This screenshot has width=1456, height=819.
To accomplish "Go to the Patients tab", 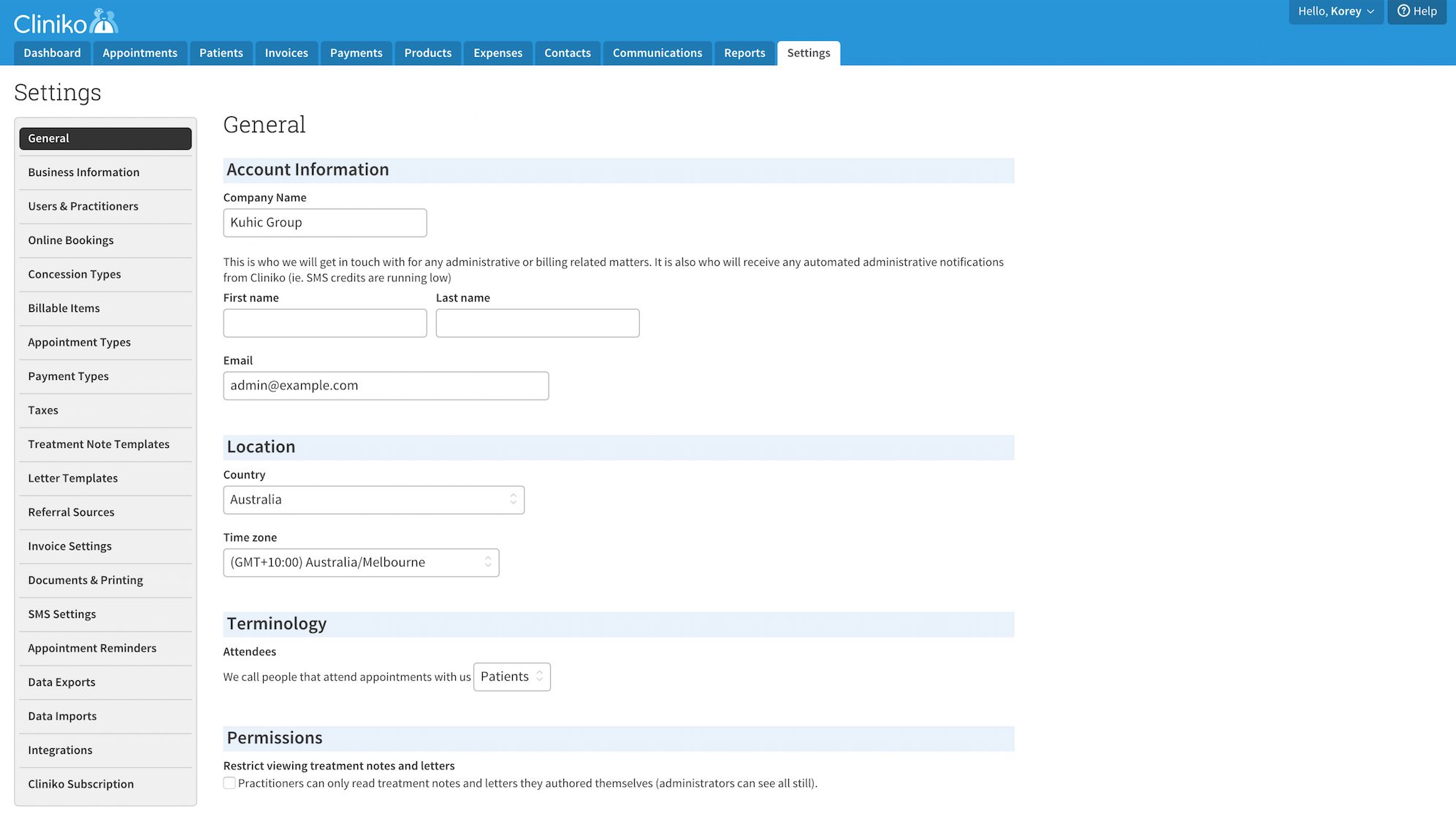I will click(x=221, y=53).
